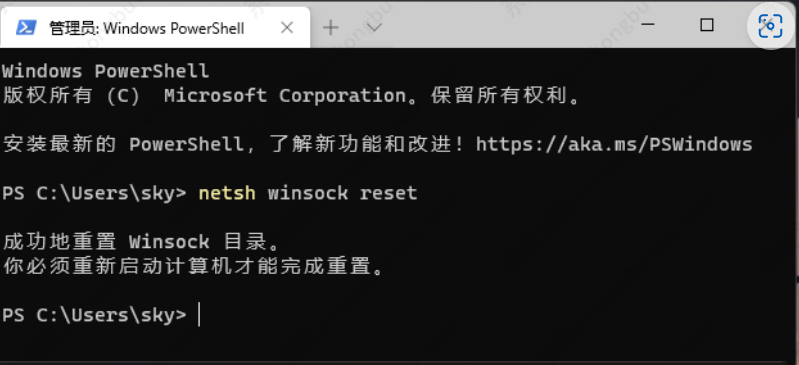Minimize the terminal window
The height and width of the screenshot is (365, 799).
point(648,24)
